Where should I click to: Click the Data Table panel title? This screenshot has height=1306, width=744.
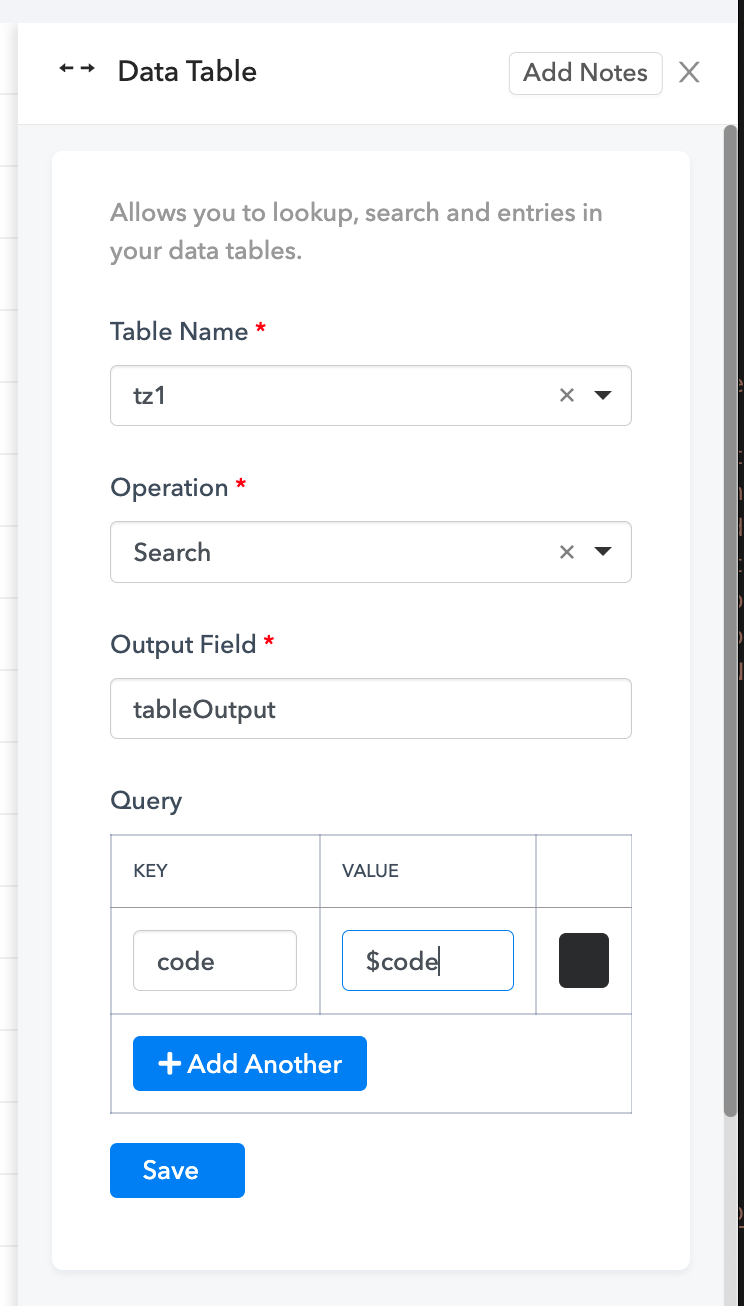(x=187, y=72)
